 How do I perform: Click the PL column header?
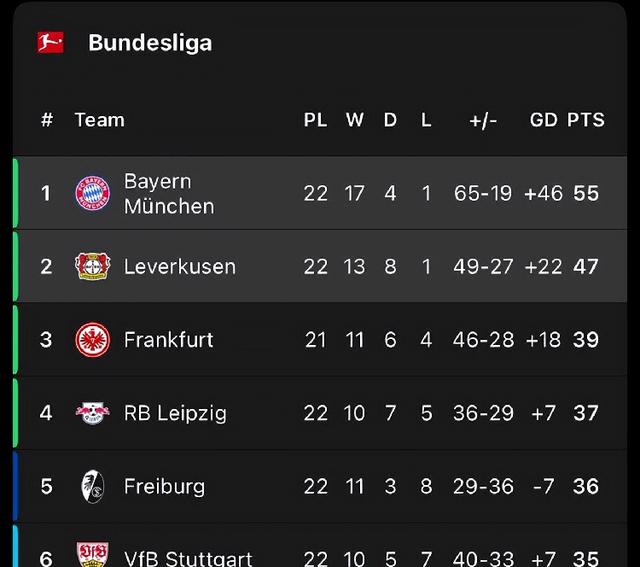coord(316,120)
